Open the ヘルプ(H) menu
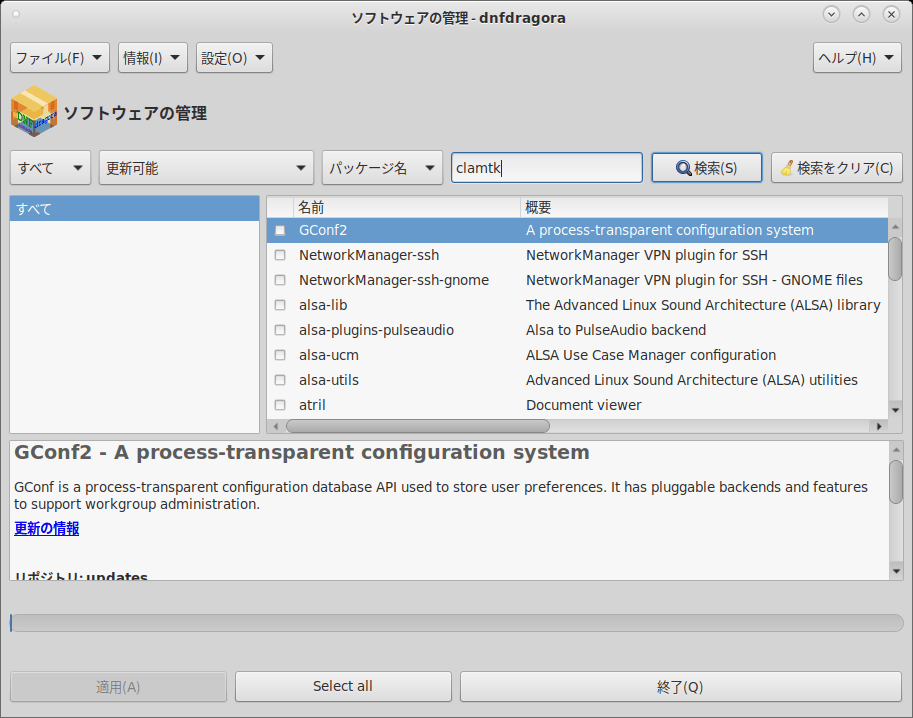Viewport: 913px width, 718px height. point(857,58)
